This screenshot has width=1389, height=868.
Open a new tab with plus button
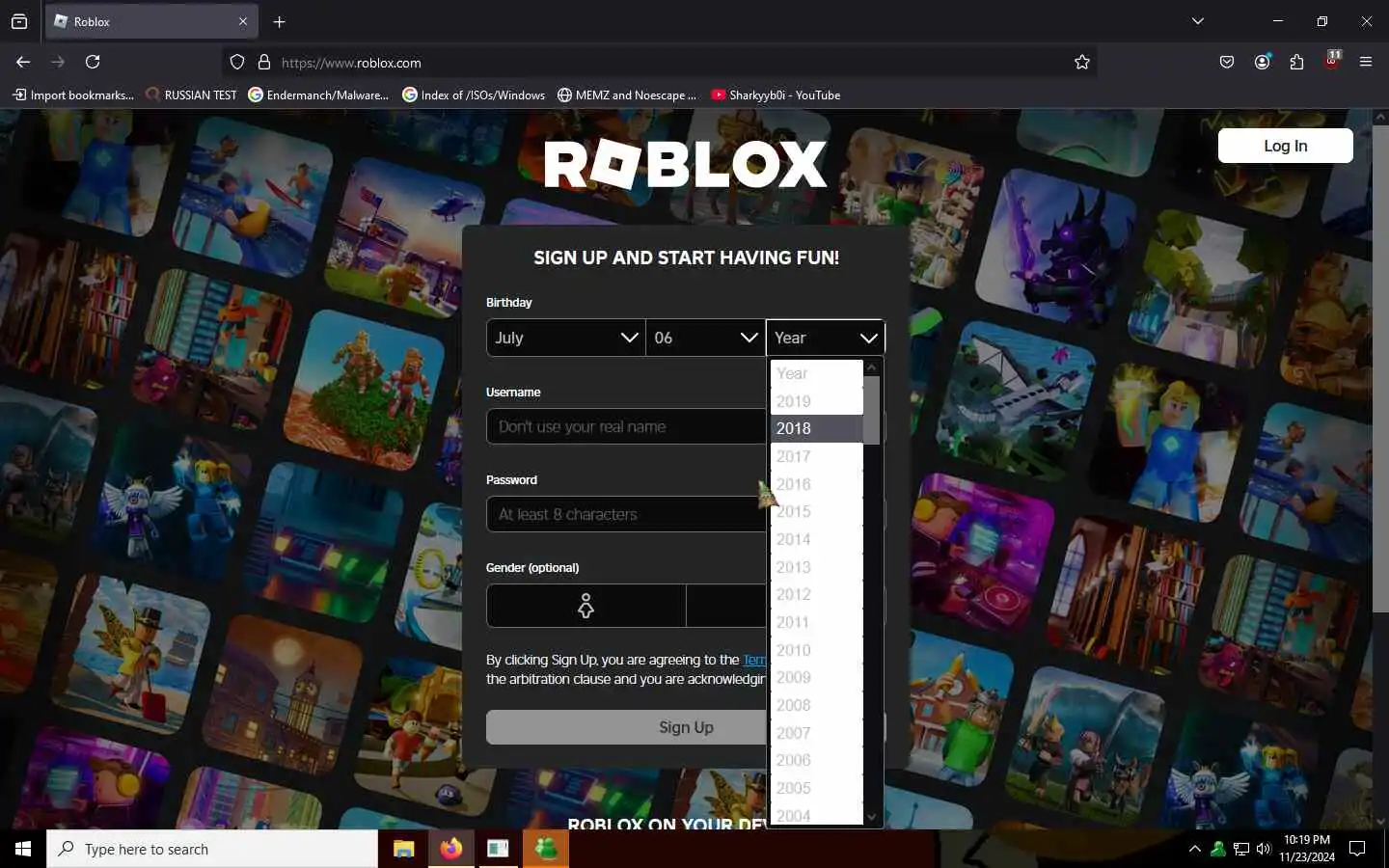[x=279, y=21]
